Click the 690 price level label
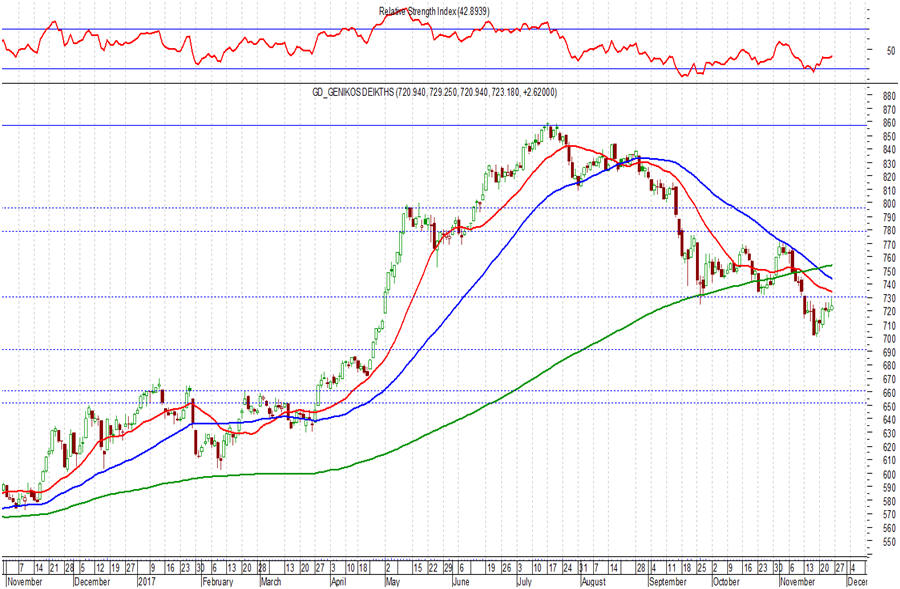The height and width of the screenshot is (589, 900). point(889,352)
